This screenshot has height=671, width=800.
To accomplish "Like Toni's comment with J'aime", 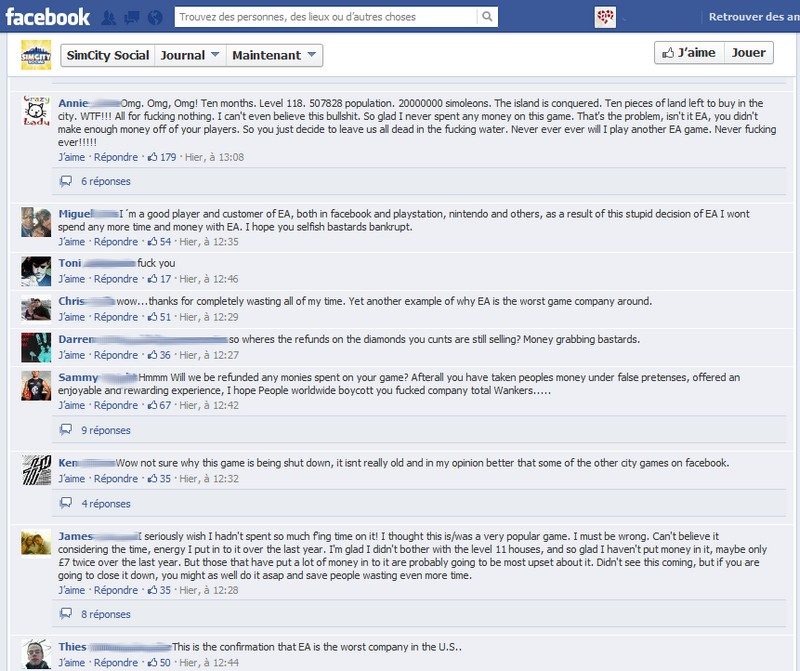I will (71, 279).
